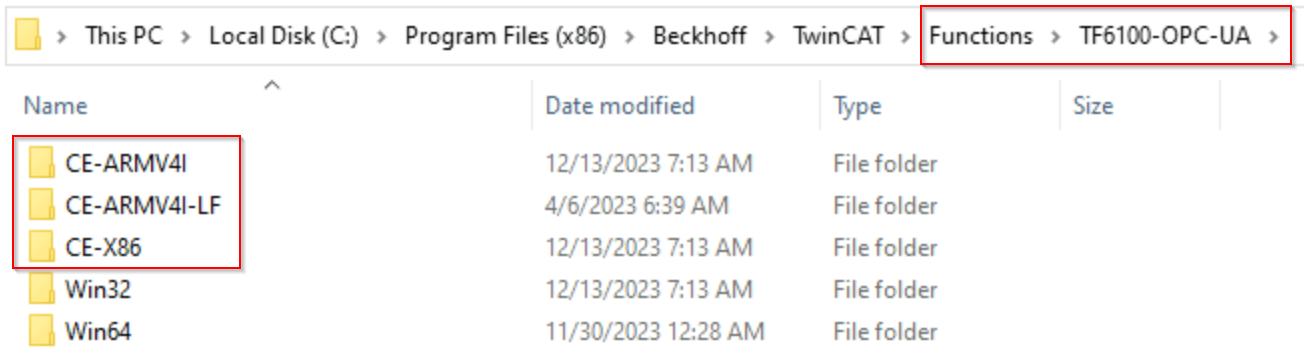Select the Win32 folder icon
Viewport: 1304px width, 360px height.
point(41,290)
